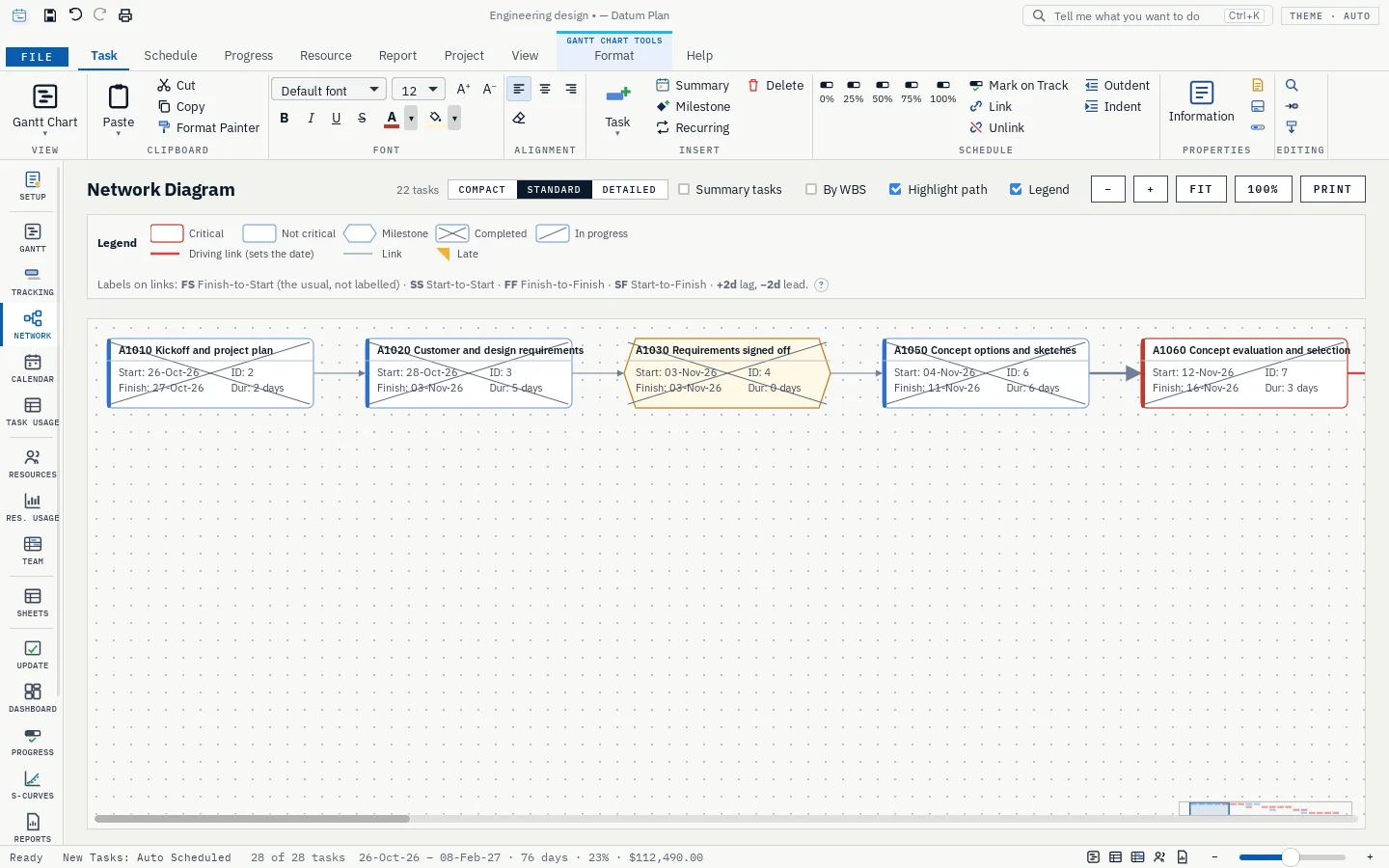Unlink the selected tasks
Viewport: 1389px width, 868px height.
coord(996,127)
